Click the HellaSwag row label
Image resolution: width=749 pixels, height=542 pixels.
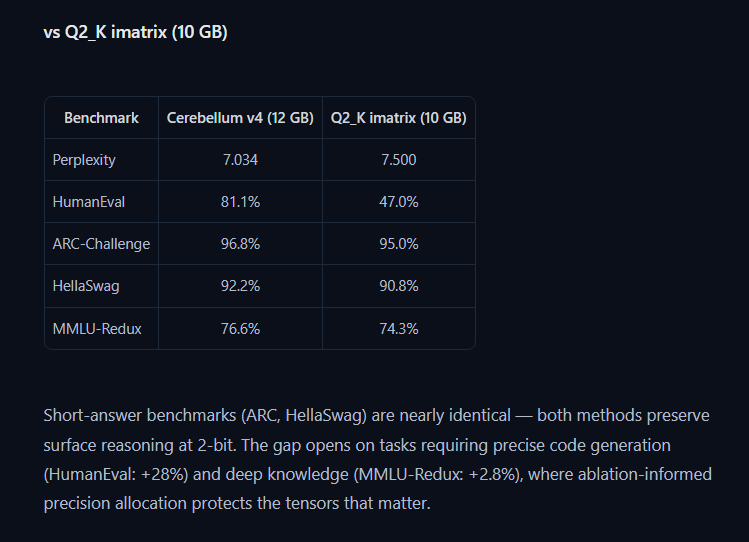tap(86, 286)
